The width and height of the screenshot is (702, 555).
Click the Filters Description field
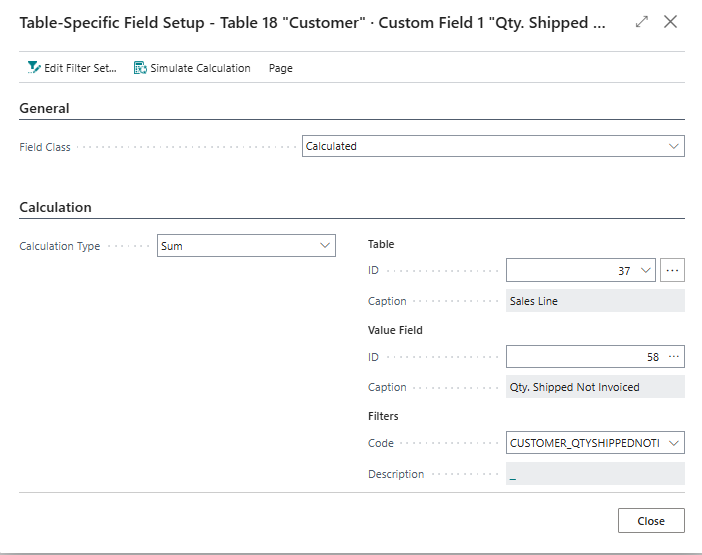click(595, 474)
